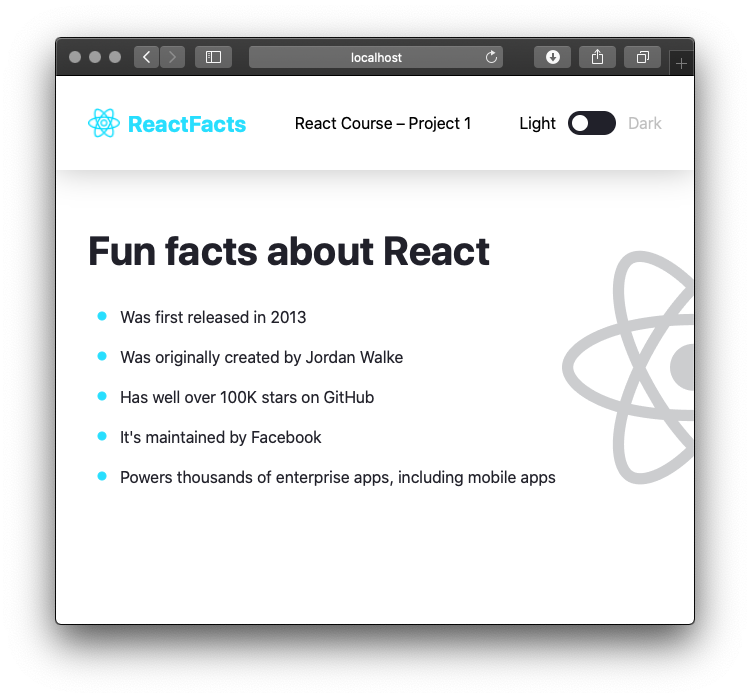Click "React Course – Project 1" text

click(383, 123)
